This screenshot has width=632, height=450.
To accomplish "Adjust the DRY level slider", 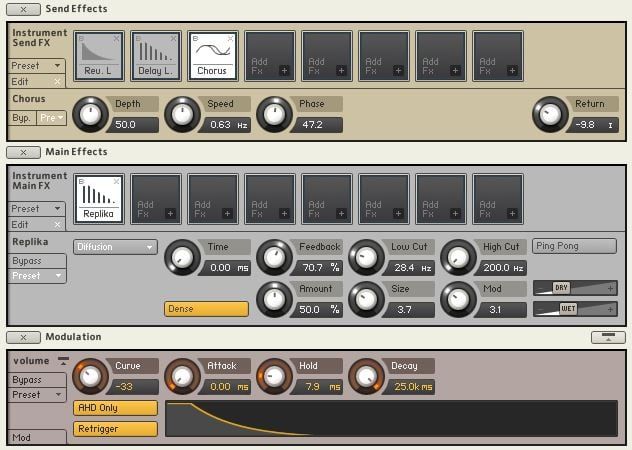I will point(575,287).
